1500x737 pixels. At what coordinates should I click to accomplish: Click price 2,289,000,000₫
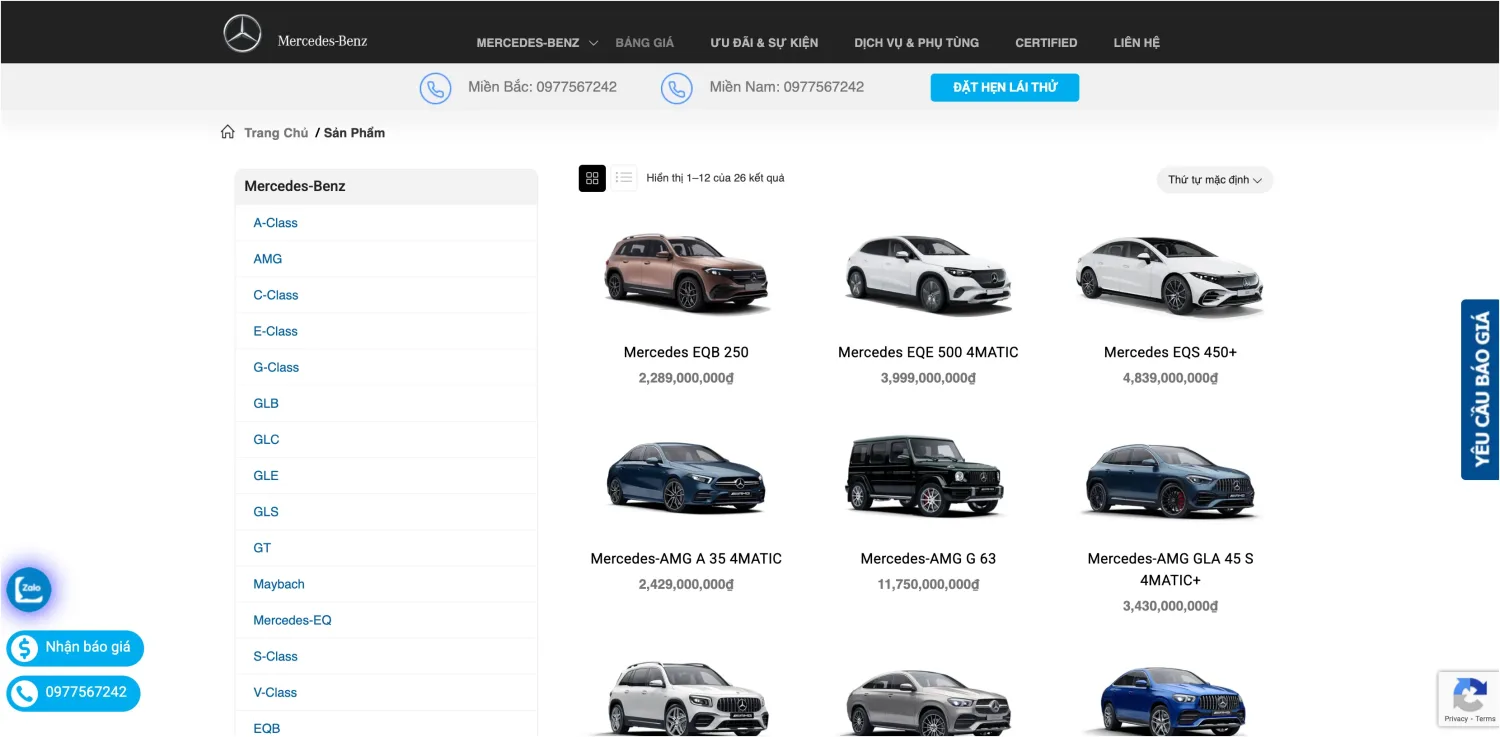coord(686,378)
